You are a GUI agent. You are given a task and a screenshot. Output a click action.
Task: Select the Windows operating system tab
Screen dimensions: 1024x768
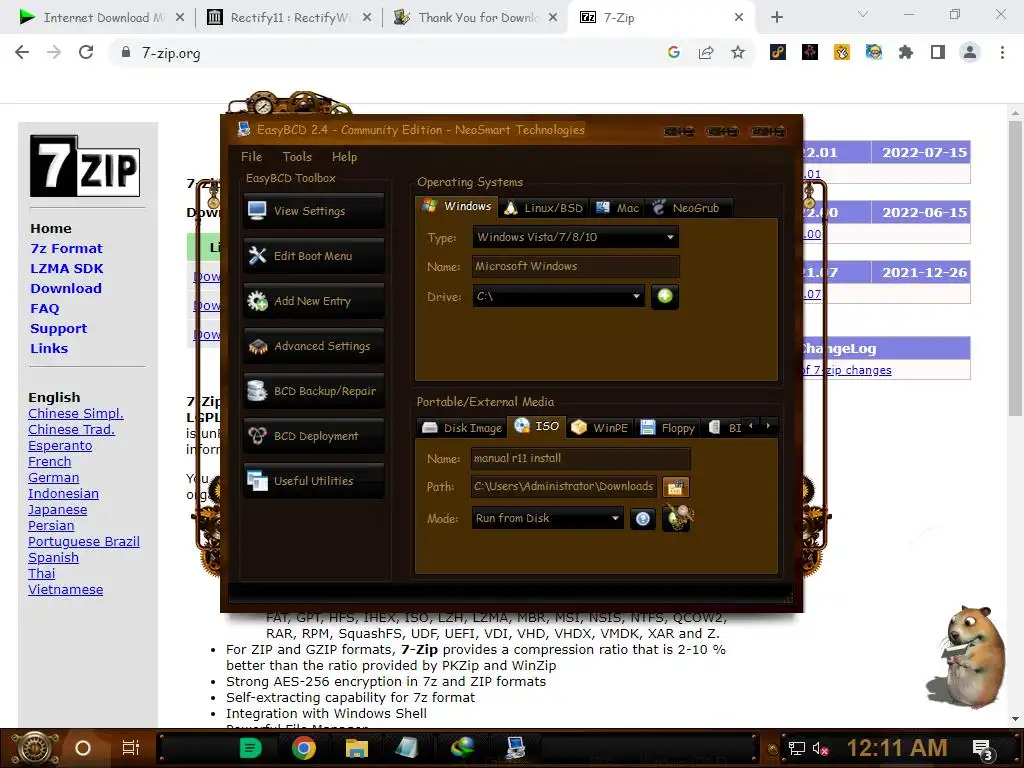457,206
